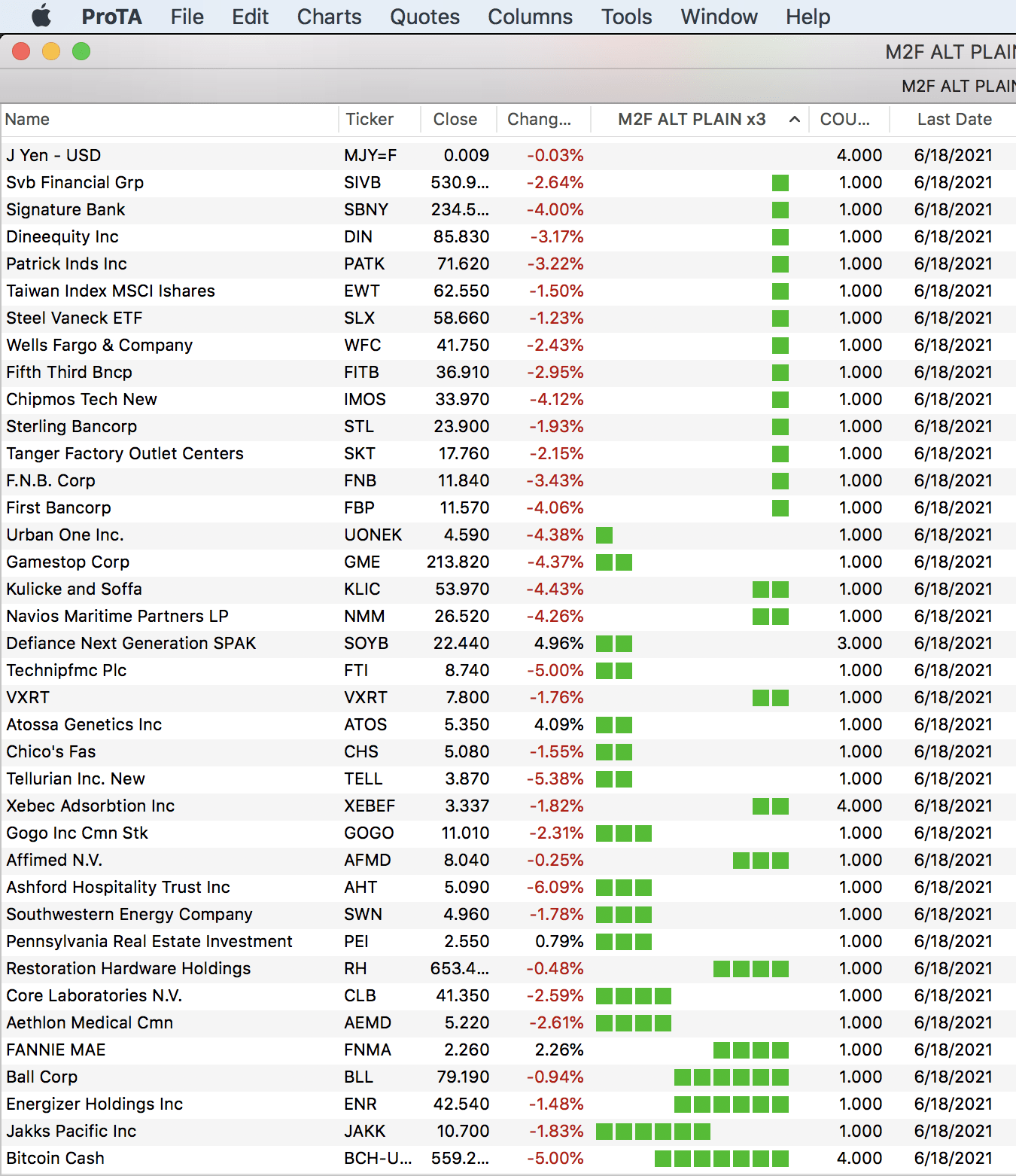The height and width of the screenshot is (1176, 1016).
Task: Select the Gamestop Corp row
Action: tap(508, 562)
